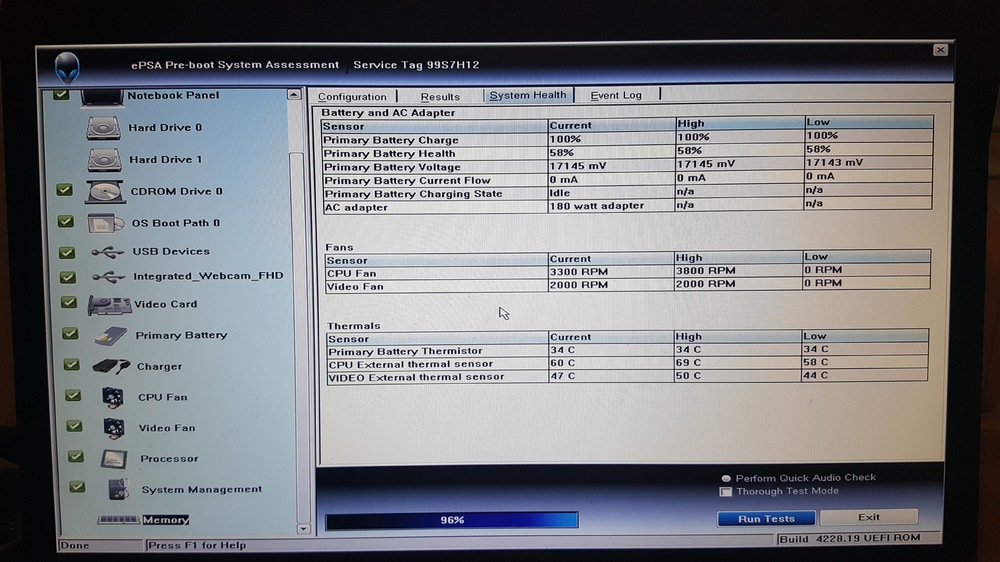This screenshot has width=1000, height=562.
Task: Select the CDROM Drive 0 icon
Action: click(x=105, y=191)
